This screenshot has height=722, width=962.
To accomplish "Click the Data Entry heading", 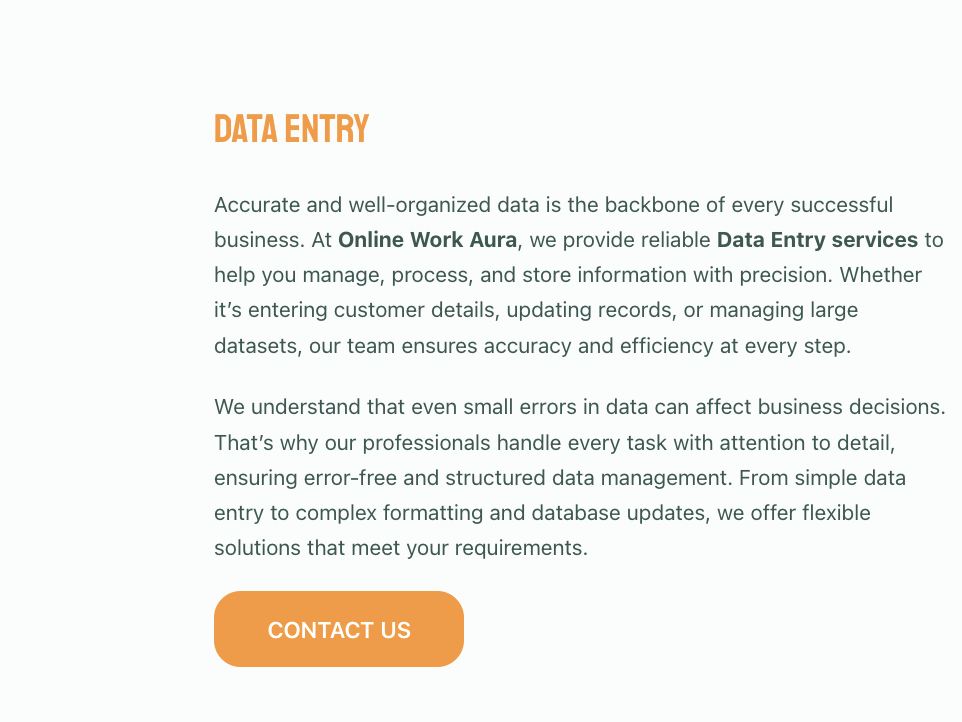I will 291,130.
